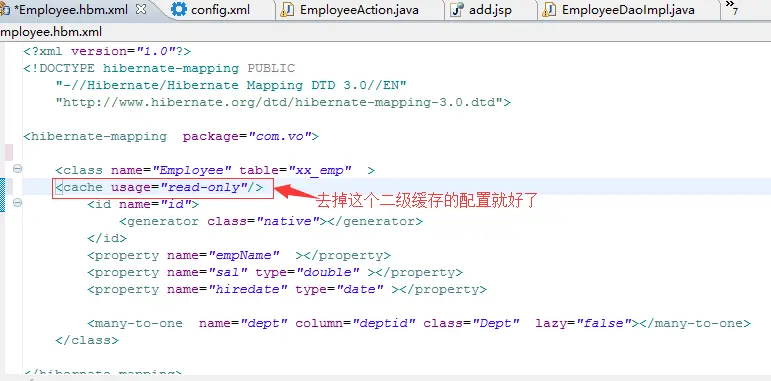Click the EmployeeDaoImpl.java file icon
This screenshot has height=381, width=771.
point(549,10)
